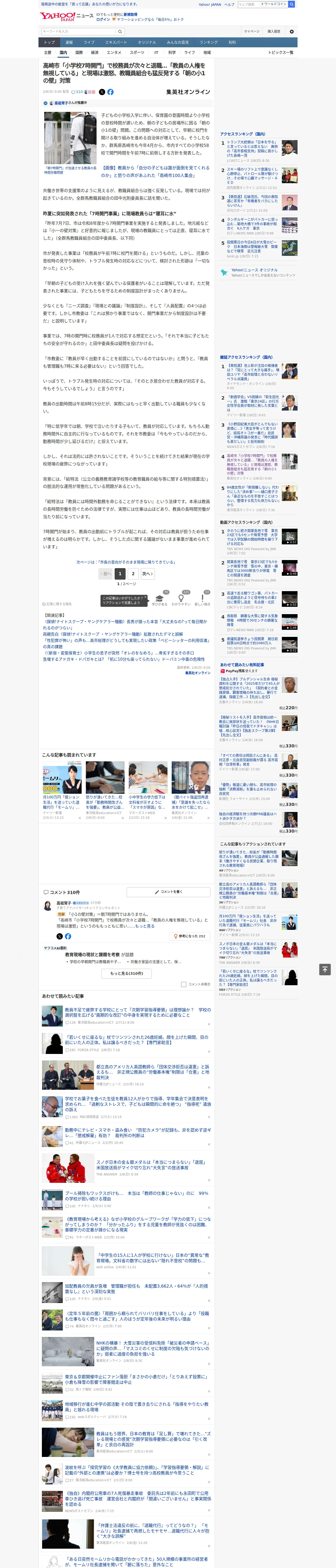Select the エンタメ category

click(x=114, y=52)
